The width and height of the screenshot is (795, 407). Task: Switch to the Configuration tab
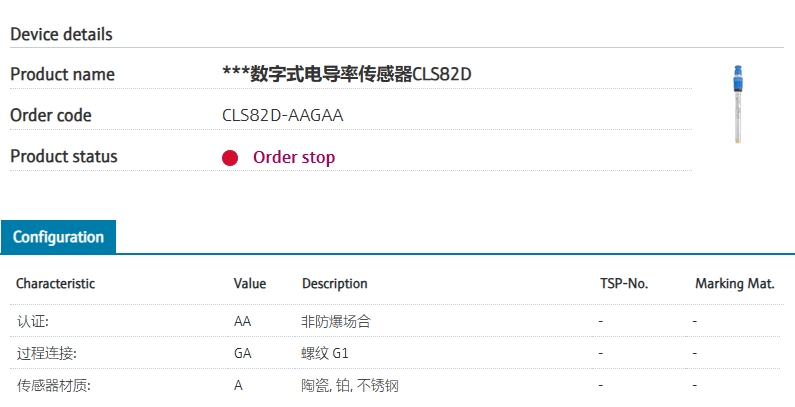[x=58, y=237]
